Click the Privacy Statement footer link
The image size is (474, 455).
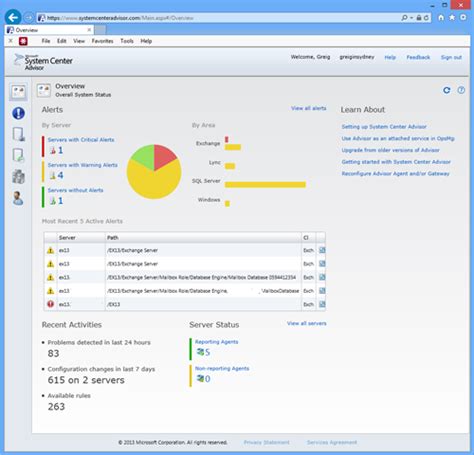coord(267,442)
